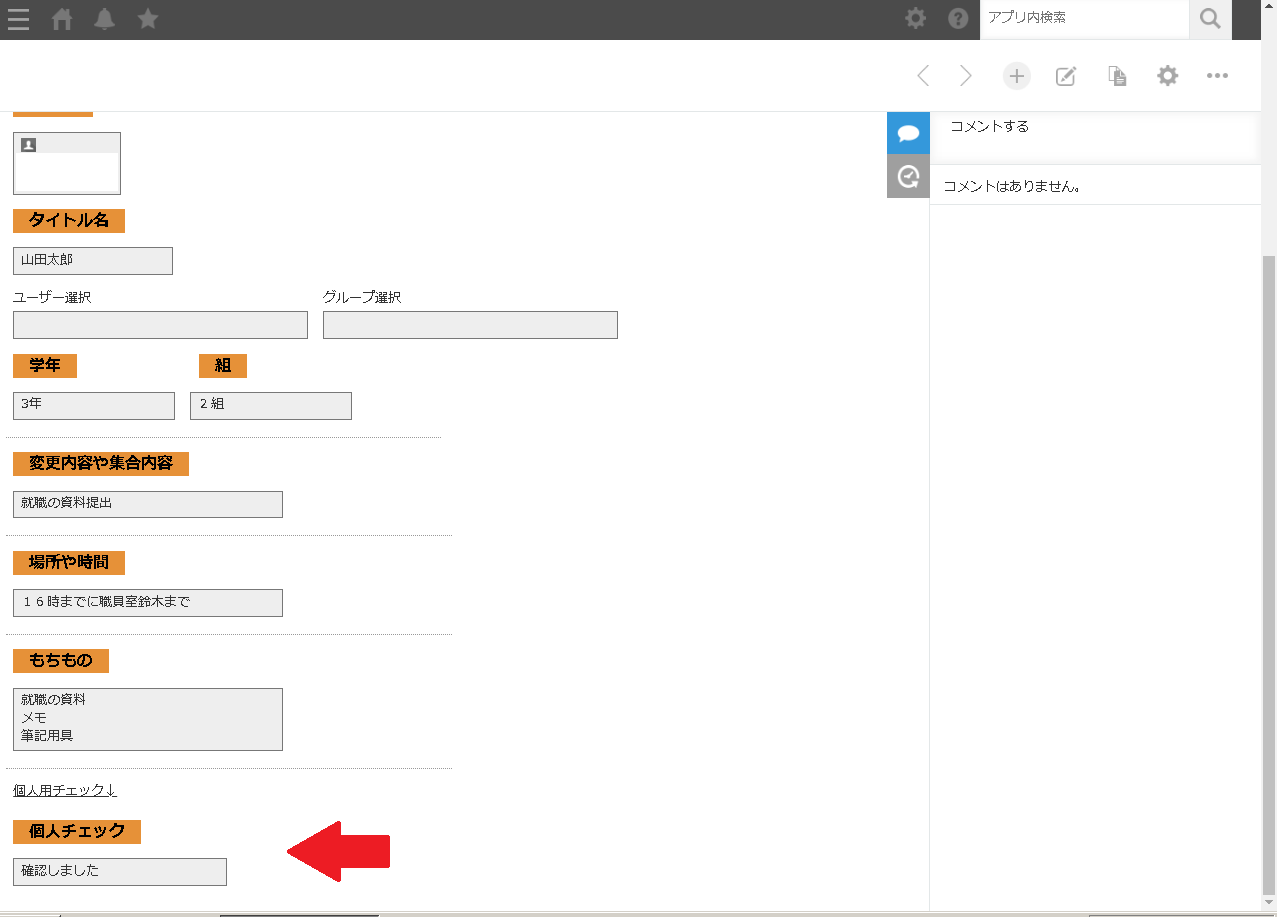Click the 場所や時間 label

(x=69, y=563)
